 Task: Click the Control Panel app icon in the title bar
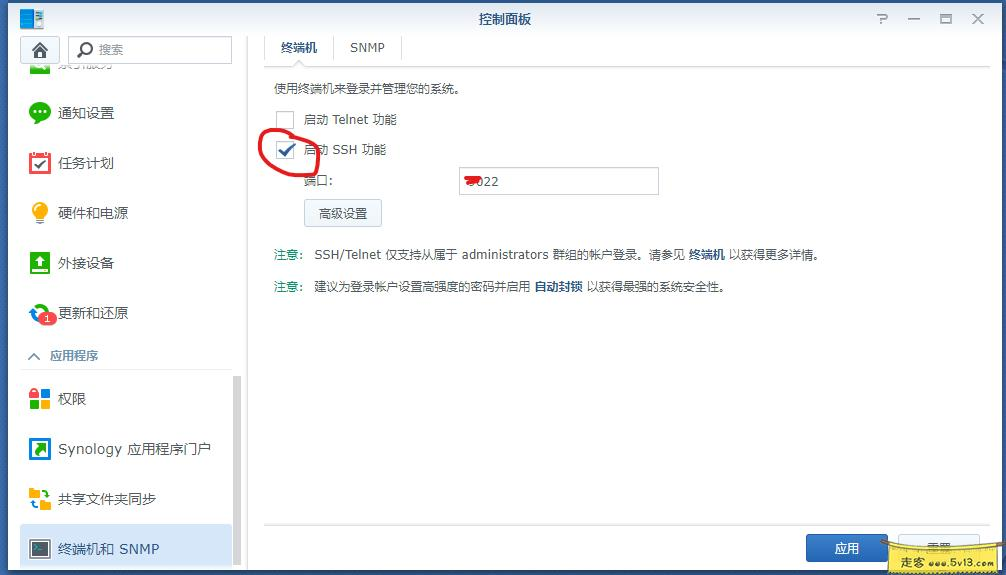point(32,19)
